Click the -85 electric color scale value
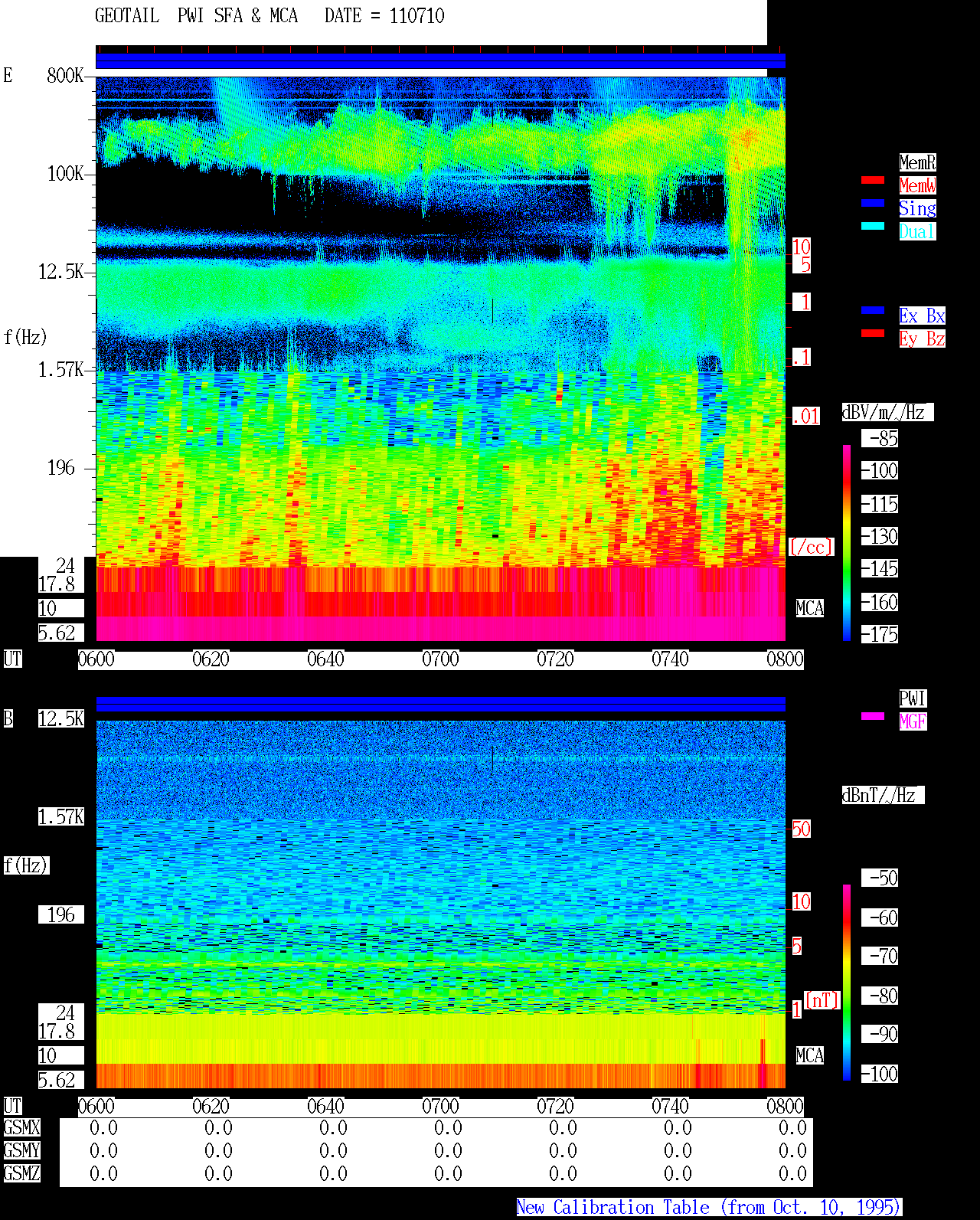 (x=880, y=438)
